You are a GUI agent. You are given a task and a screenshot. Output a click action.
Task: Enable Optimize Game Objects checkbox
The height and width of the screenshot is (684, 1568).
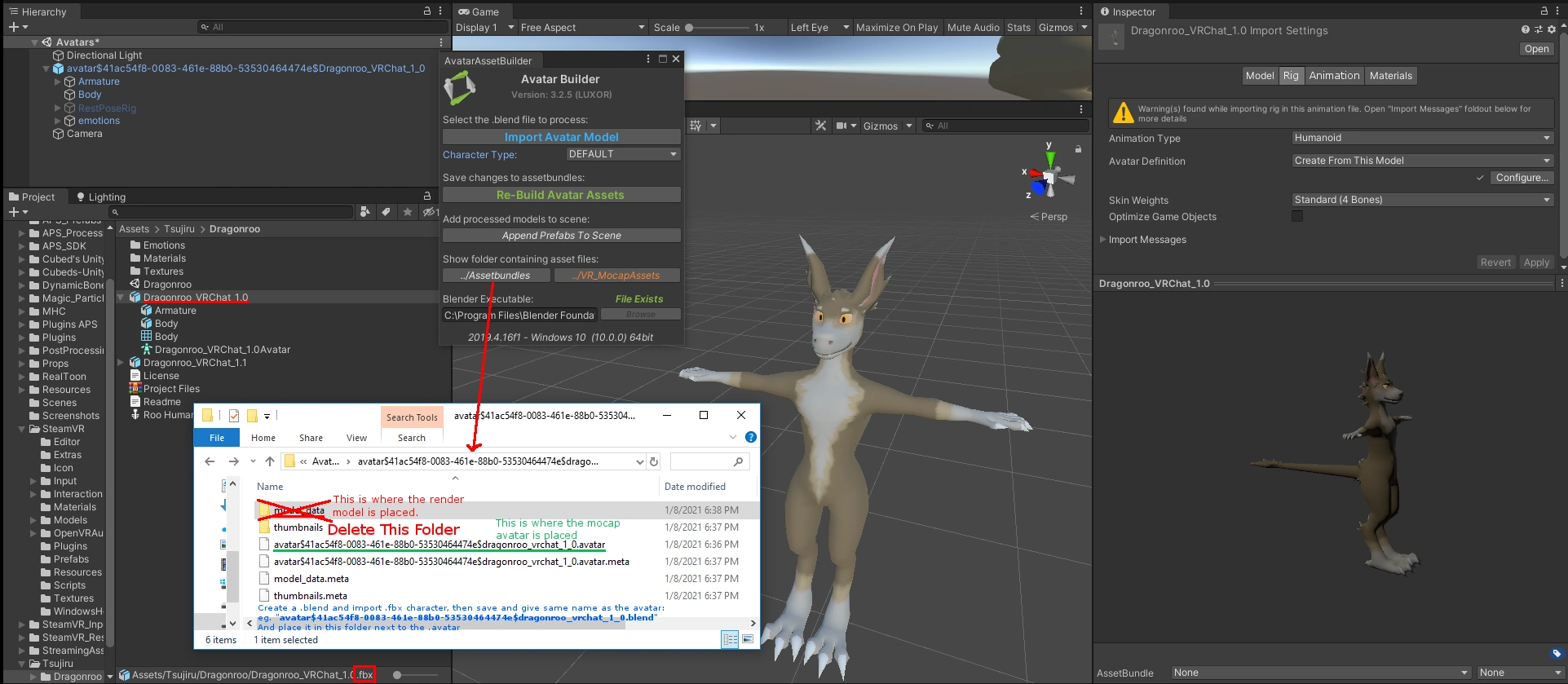(1297, 216)
